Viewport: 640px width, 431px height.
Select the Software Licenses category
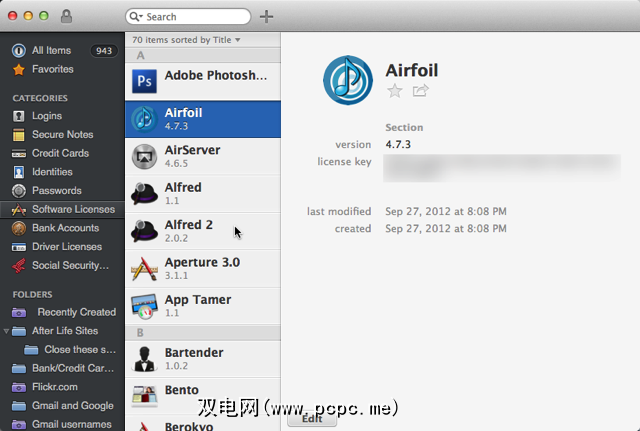(x=62, y=209)
